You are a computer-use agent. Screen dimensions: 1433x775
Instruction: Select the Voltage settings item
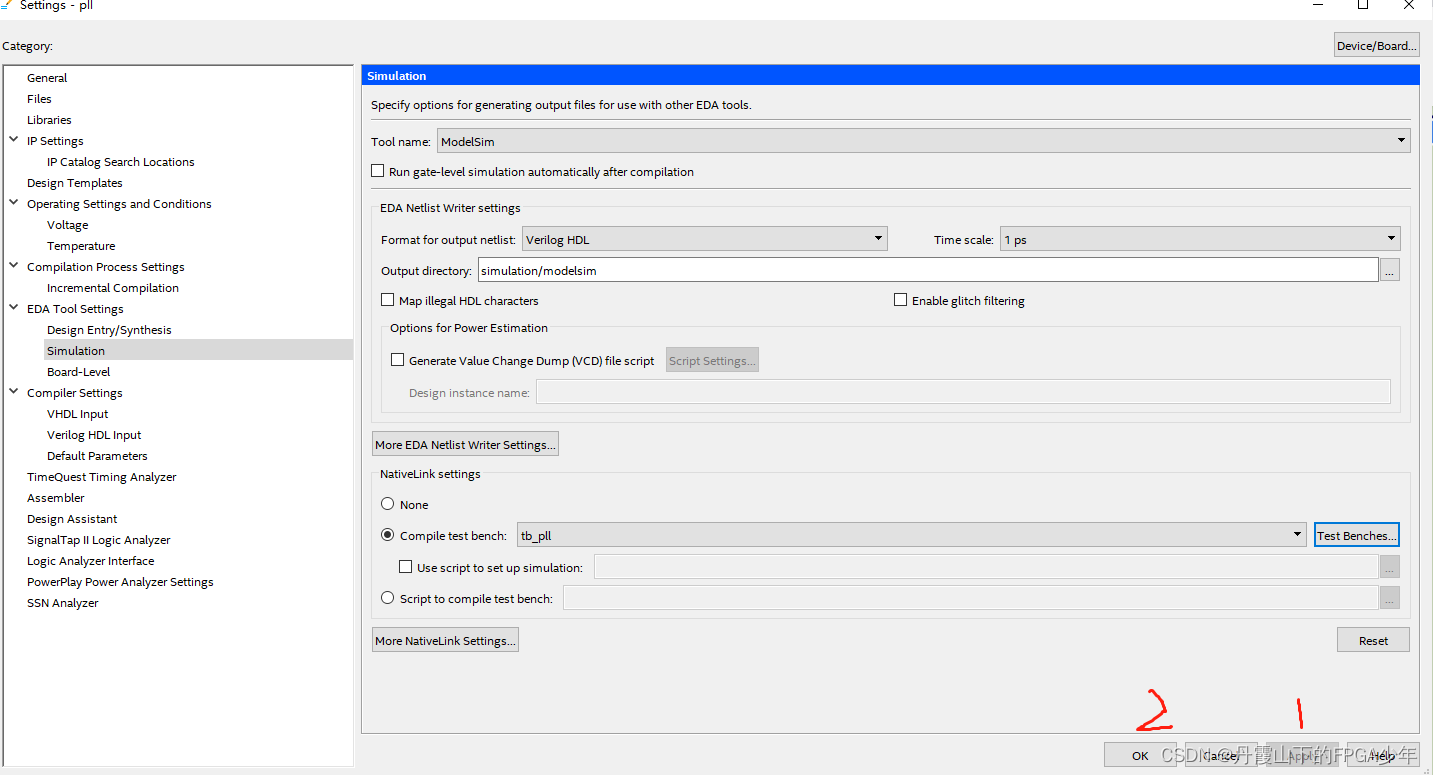[67, 225]
